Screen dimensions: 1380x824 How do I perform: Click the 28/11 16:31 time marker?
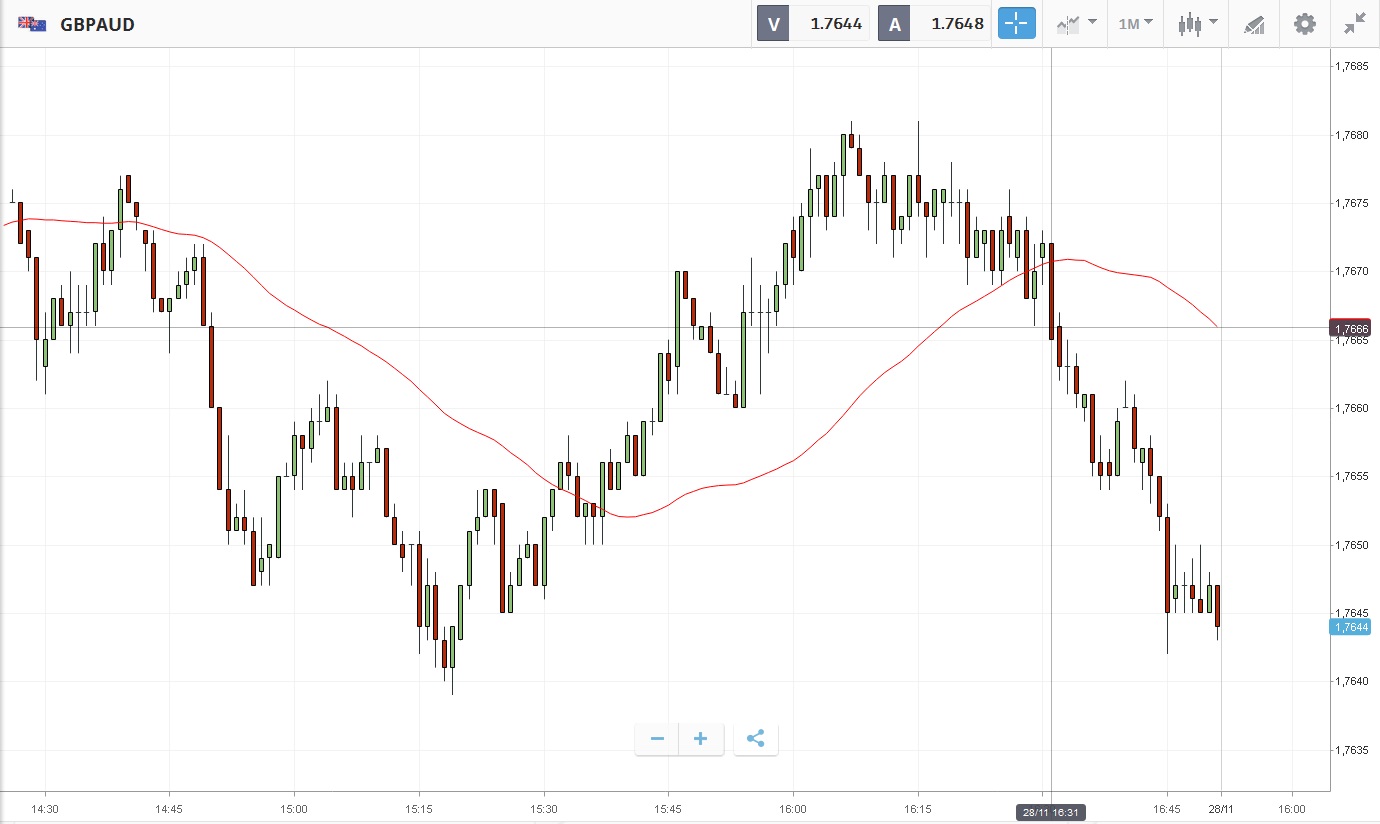click(1051, 812)
